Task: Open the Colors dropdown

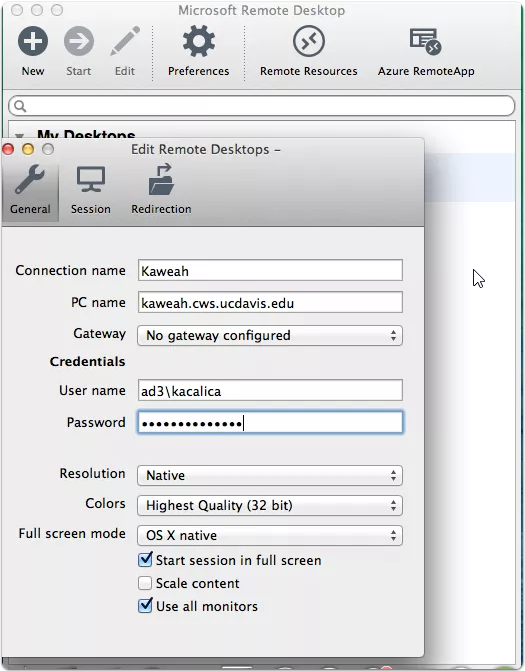Action: [270, 505]
